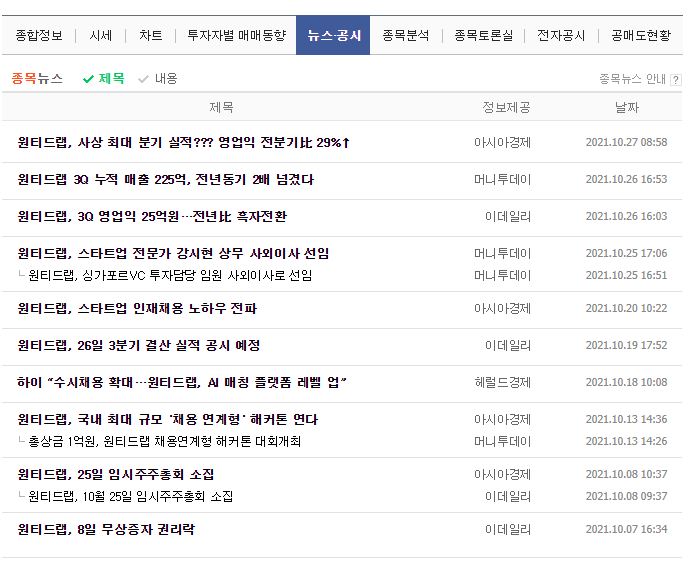The height and width of the screenshot is (570, 691).
Task: Open article 3Q 누적 매출 225억
Action: pos(165,179)
